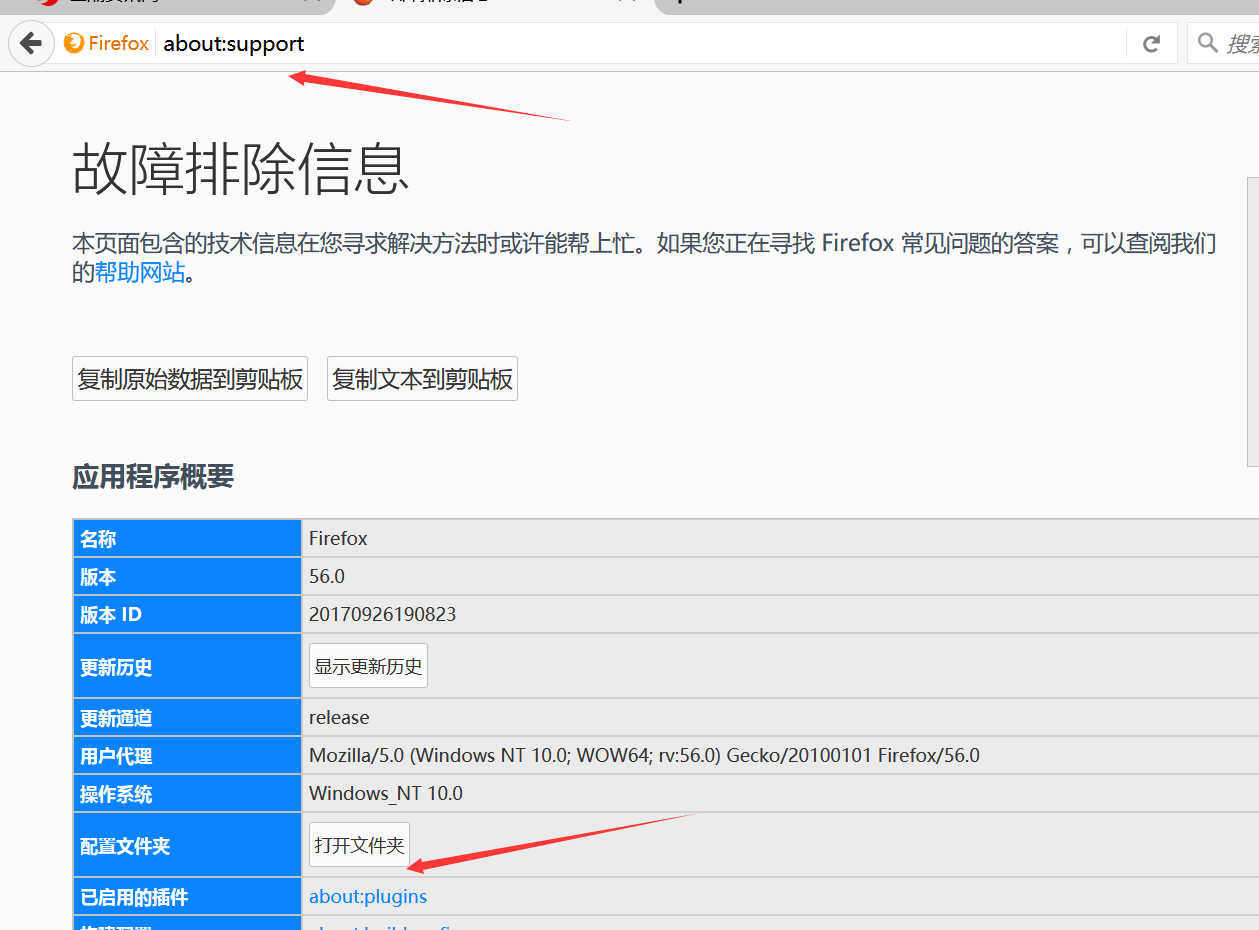Select the 更新通道 row header
The height and width of the screenshot is (930, 1259).
click(188, 717)
